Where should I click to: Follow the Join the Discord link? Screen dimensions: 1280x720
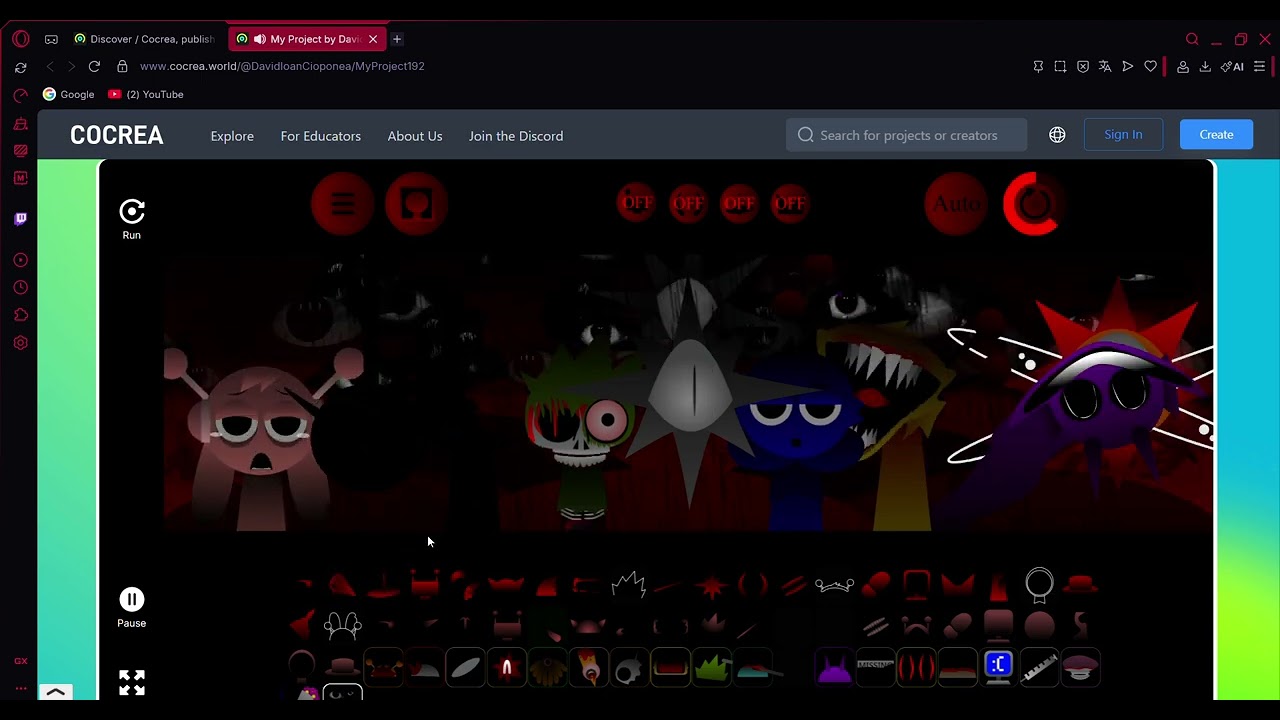tap(516, 136)
